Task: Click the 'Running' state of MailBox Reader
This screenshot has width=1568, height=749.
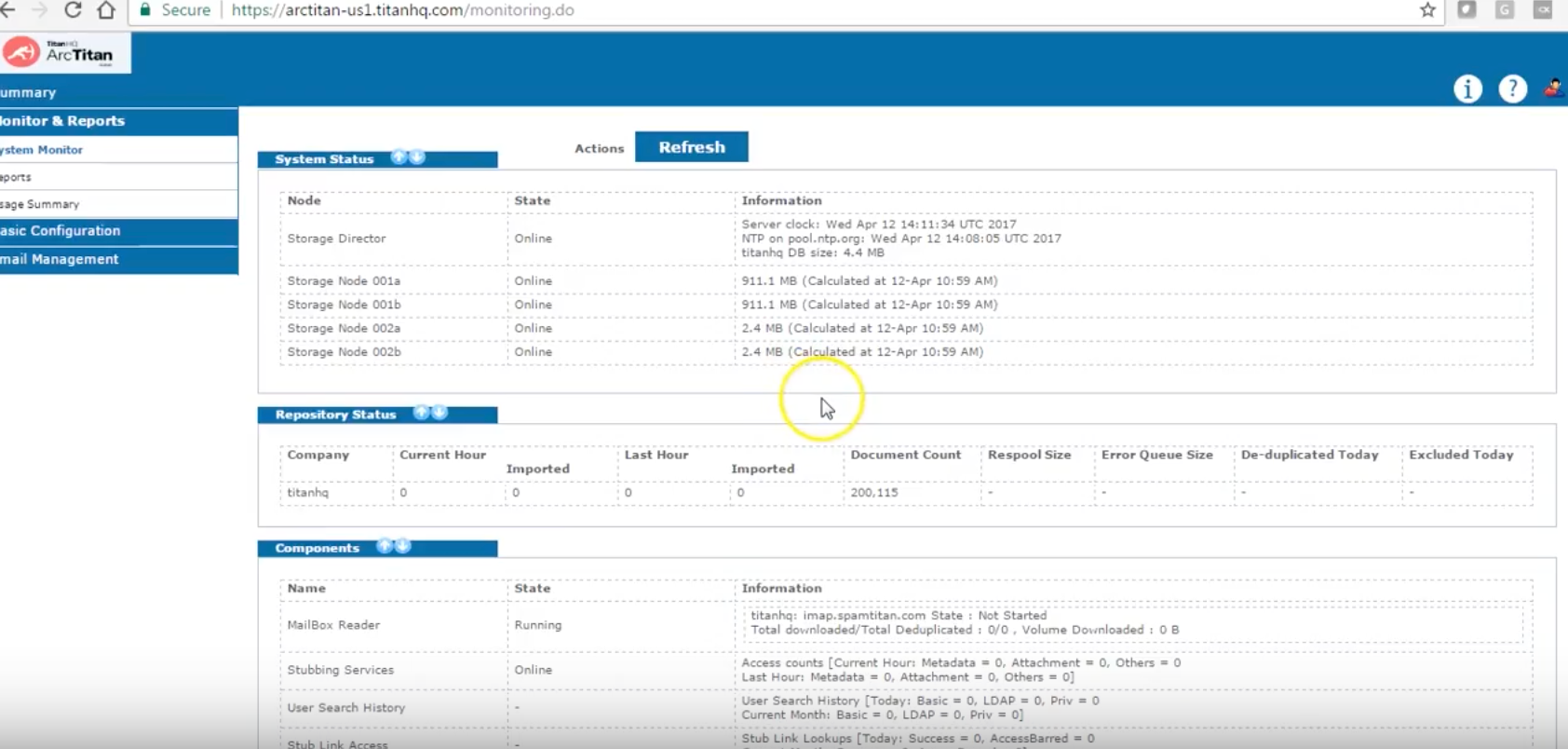Action: click(x=538, y=625)
